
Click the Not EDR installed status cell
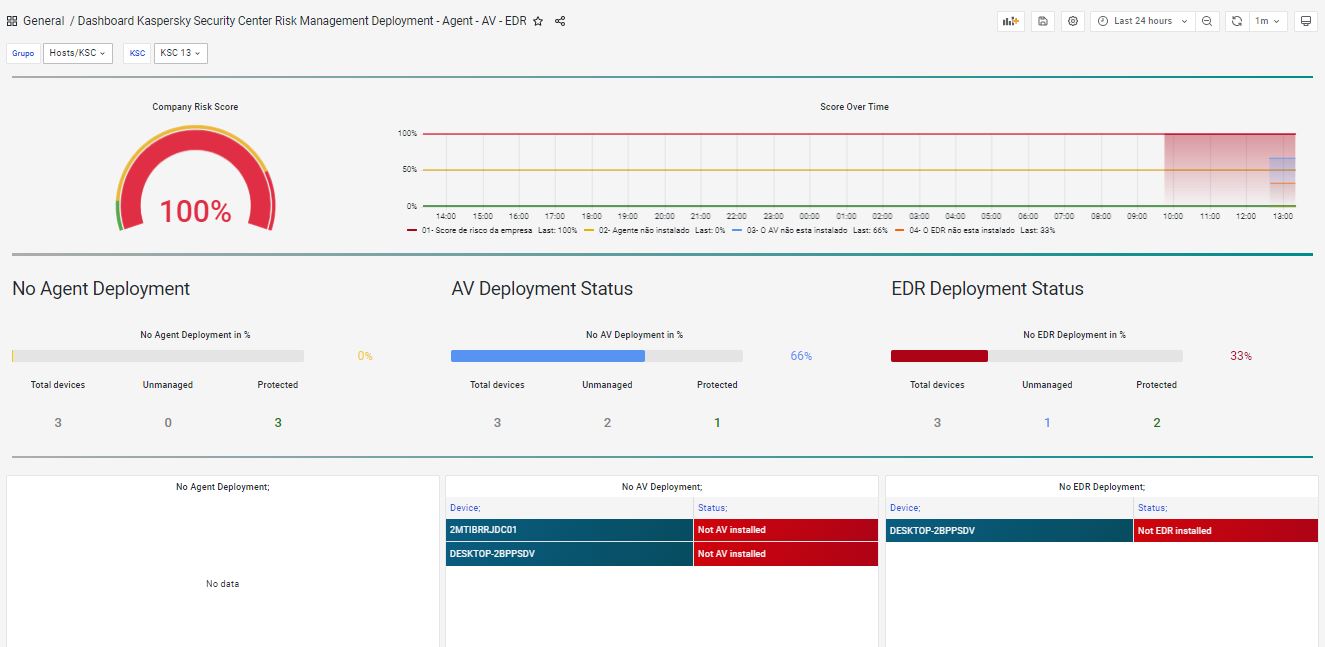point(1226,531)
